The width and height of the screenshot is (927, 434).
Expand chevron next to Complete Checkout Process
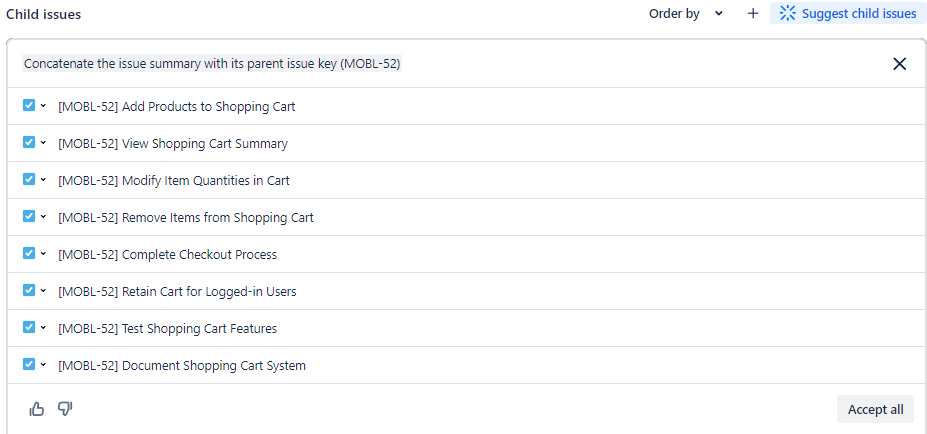43,254
